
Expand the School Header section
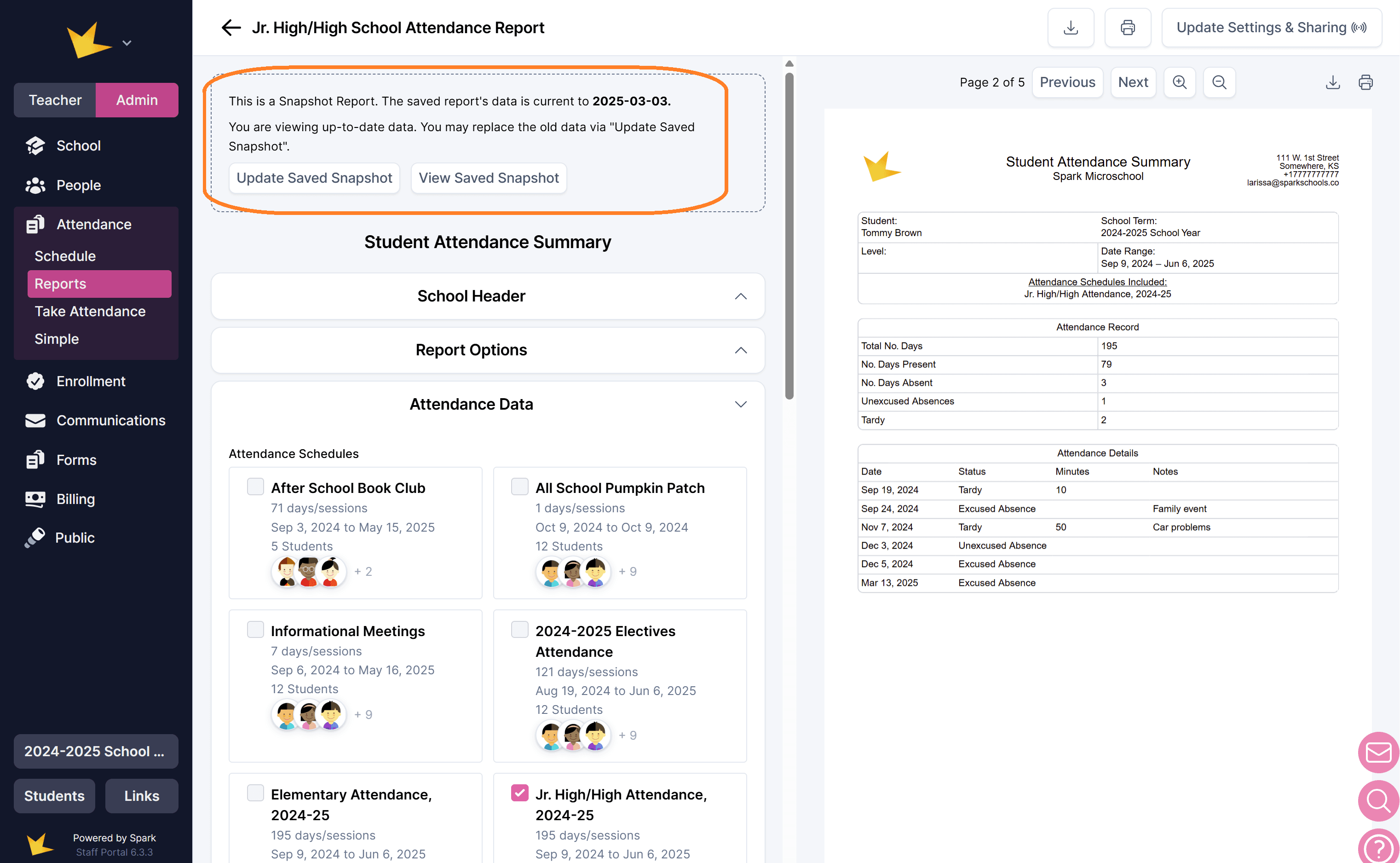click(741, 296)
